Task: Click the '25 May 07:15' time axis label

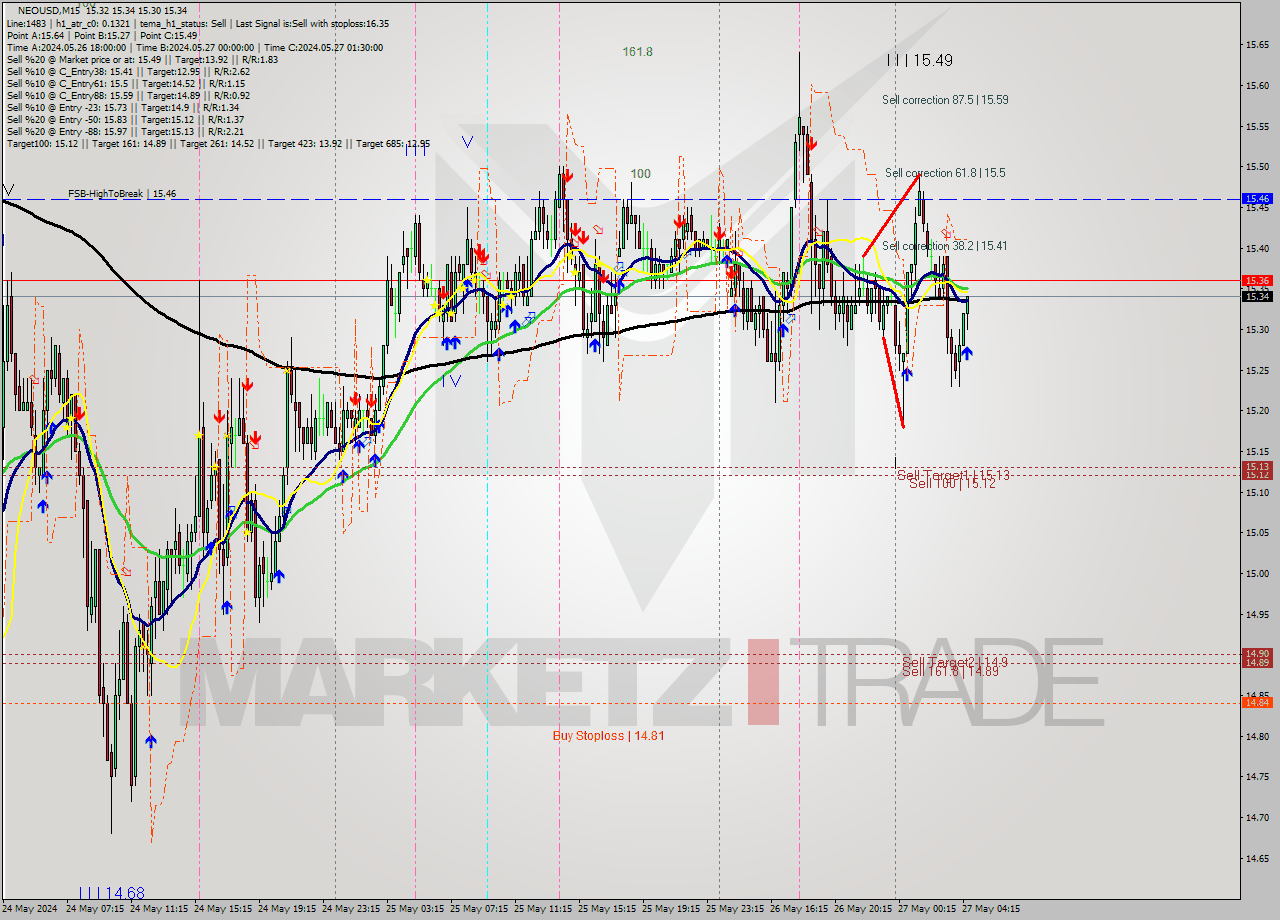Action: click(x=479, y=909)
